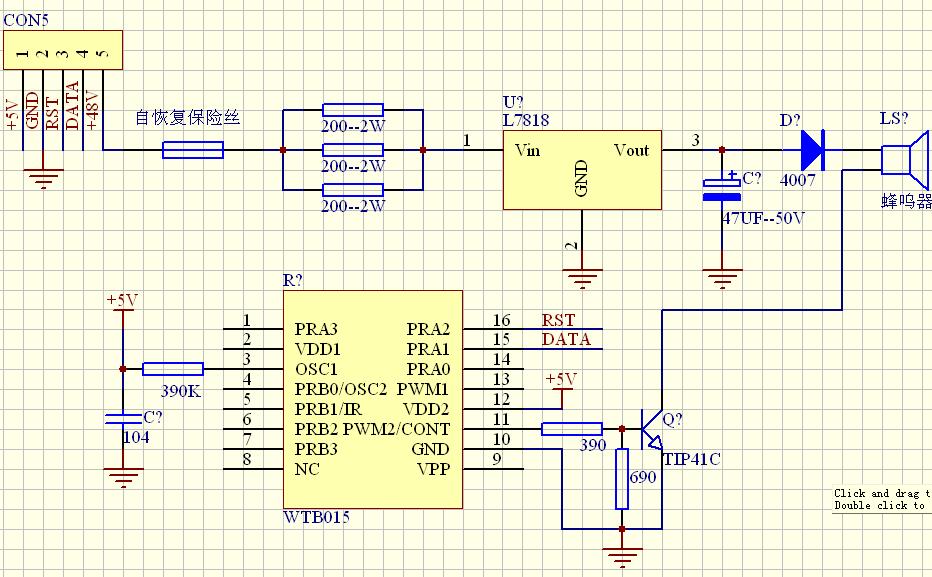Select the 390K resistor on OSC1
Screen dimensions: 932x577
(x=173, y=369)
